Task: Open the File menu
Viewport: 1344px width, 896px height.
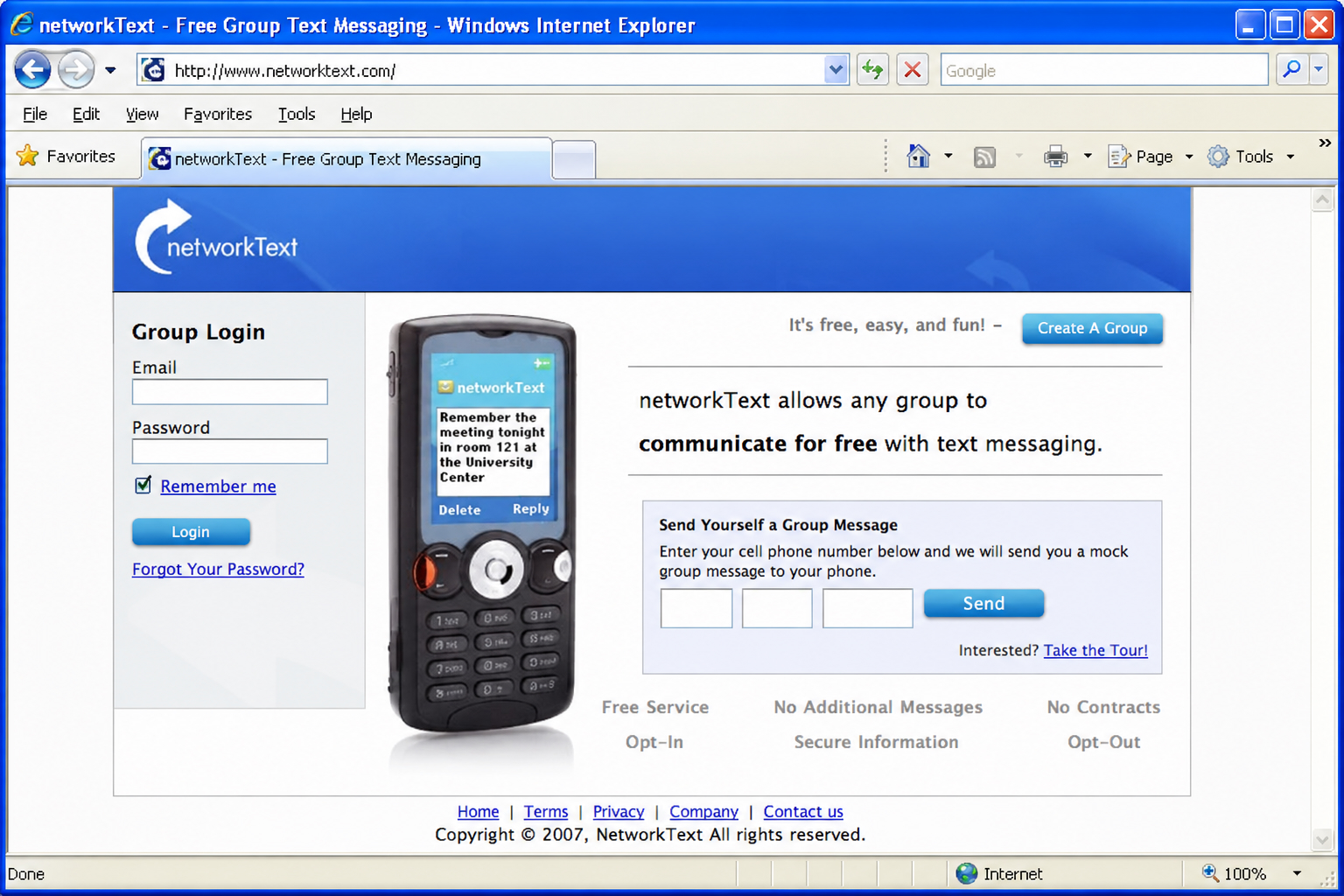Action: click(x=35, y=114)
